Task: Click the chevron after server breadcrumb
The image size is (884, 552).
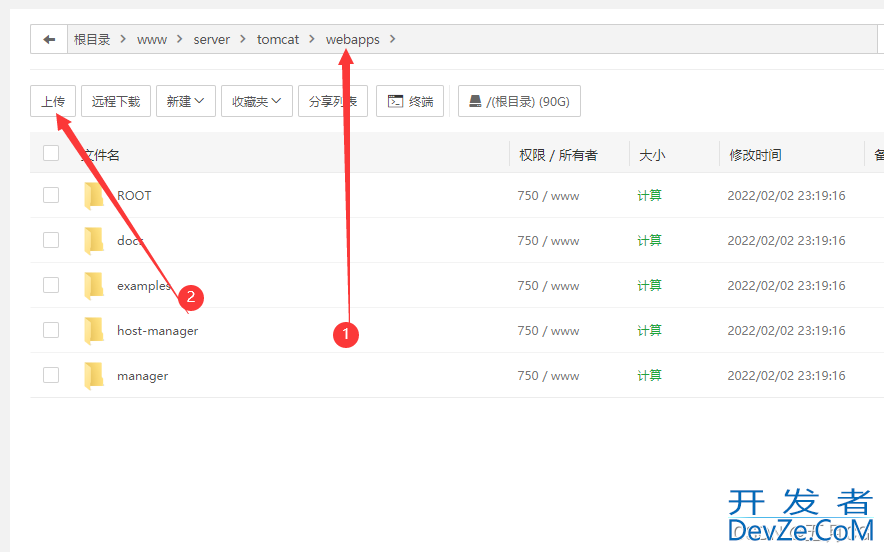Action: coord(243,39)
